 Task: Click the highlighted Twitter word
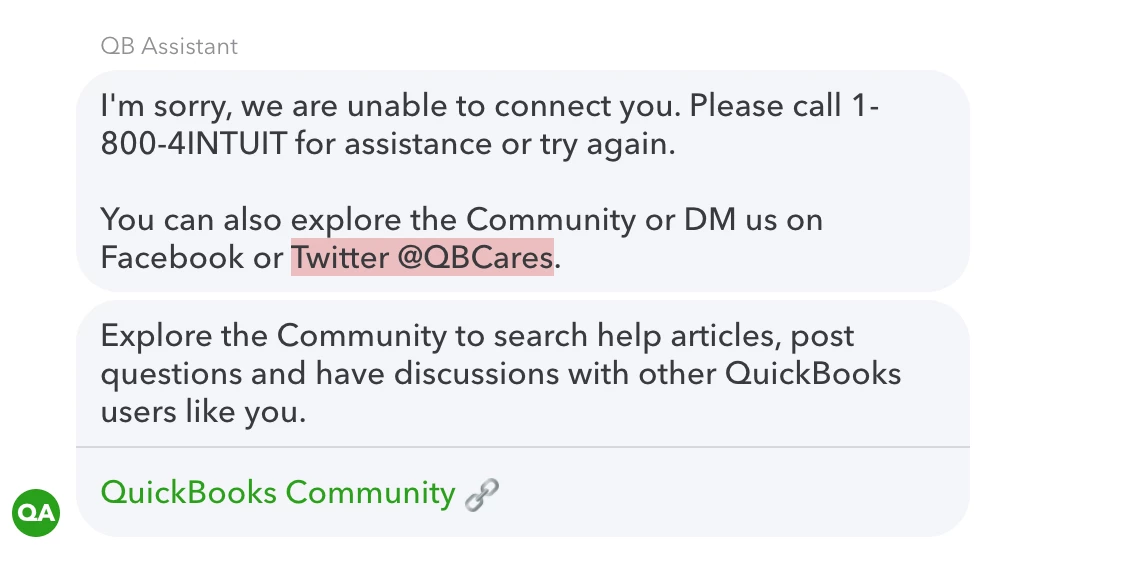(x=339, y=258)
